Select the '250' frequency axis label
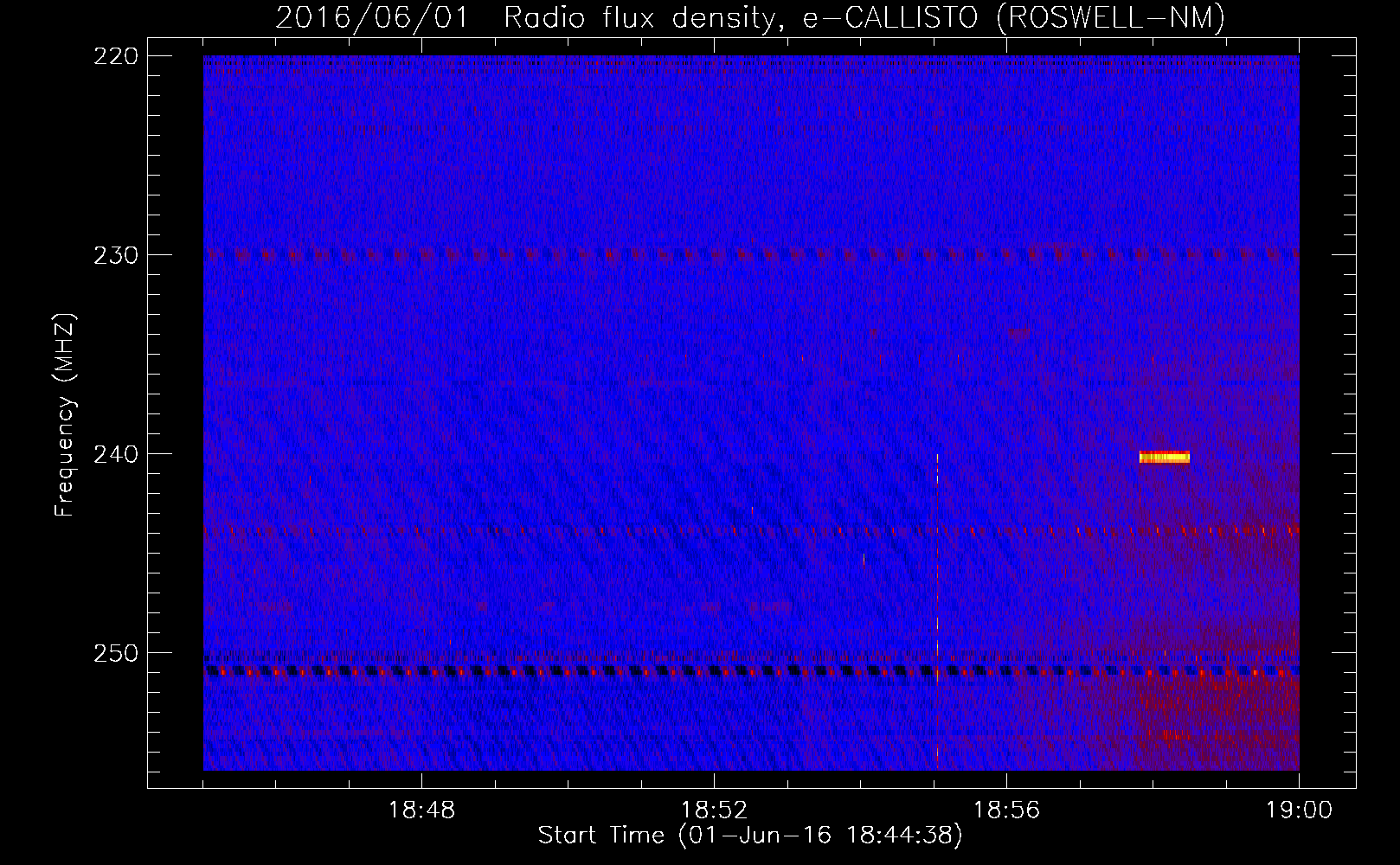The height and width of the screenshot is (865, 1400). coord(115,653)
